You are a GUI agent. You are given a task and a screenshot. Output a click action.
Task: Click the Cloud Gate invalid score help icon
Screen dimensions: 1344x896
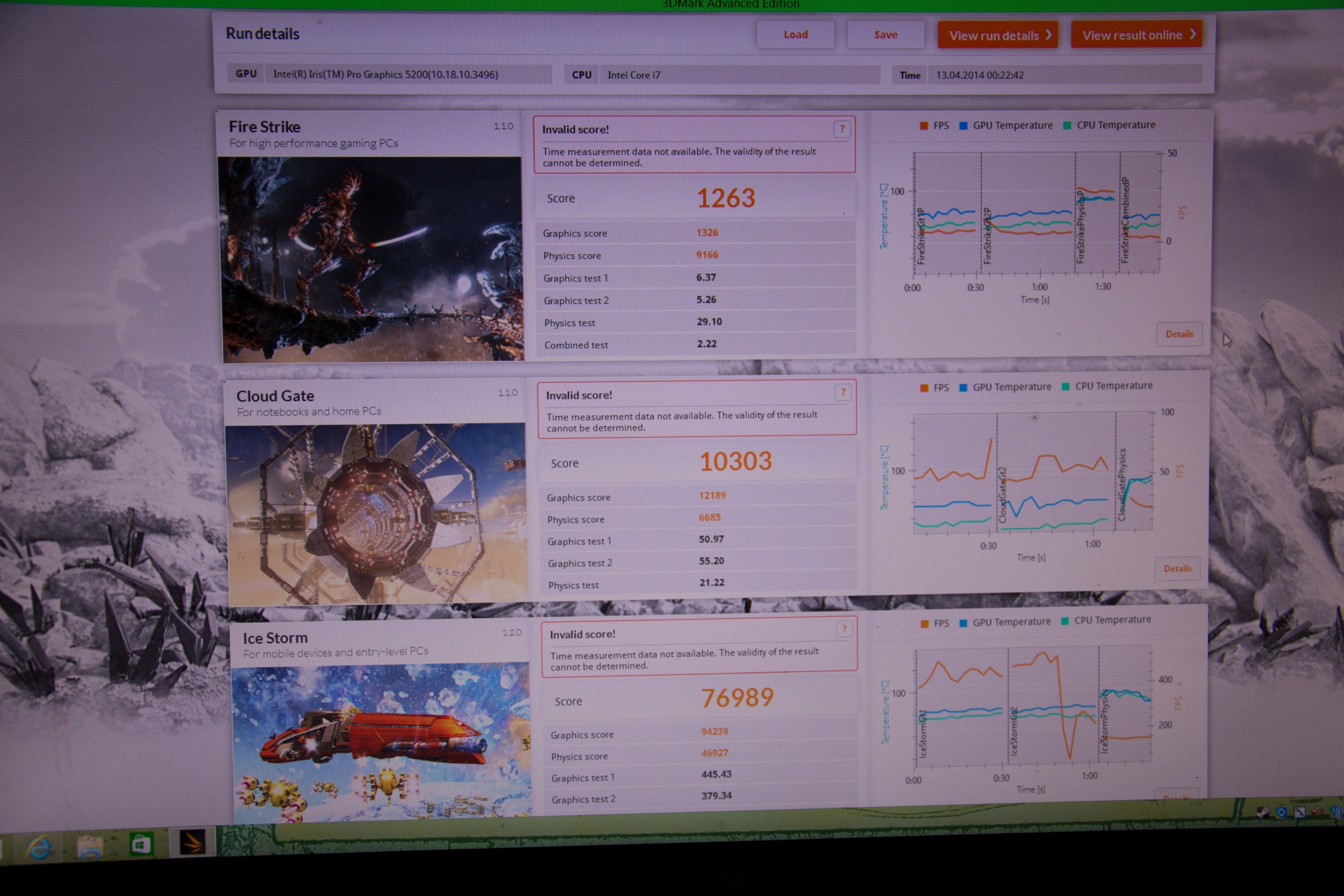click(843, 392)
